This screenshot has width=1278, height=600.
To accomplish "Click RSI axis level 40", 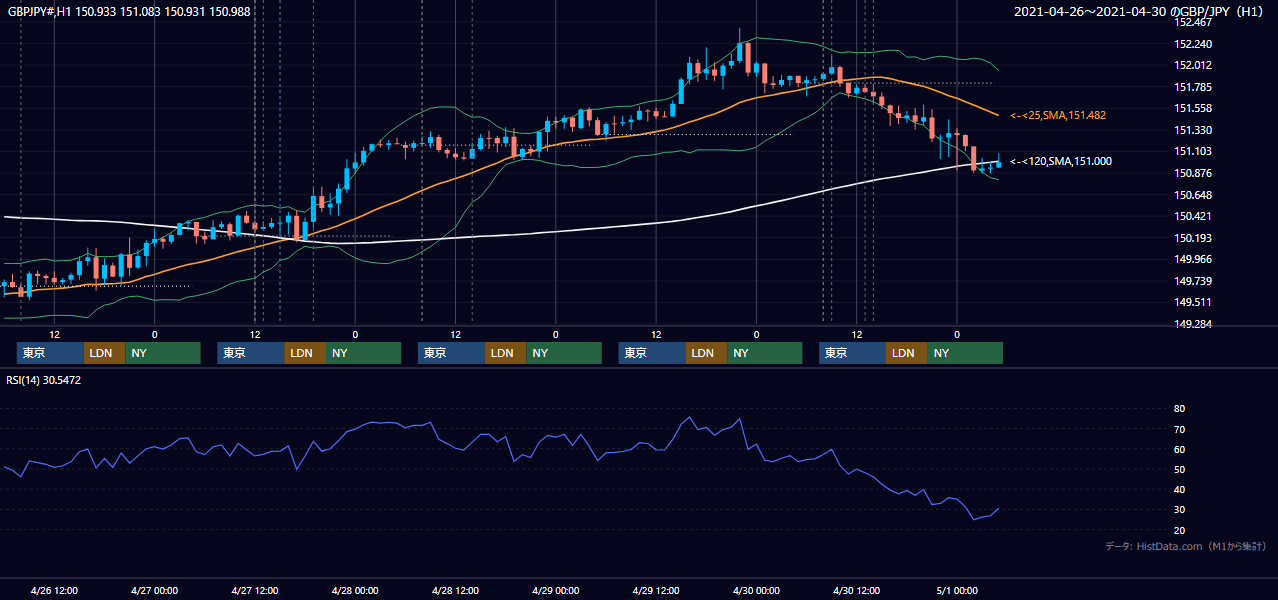I will coord(1180,489).
